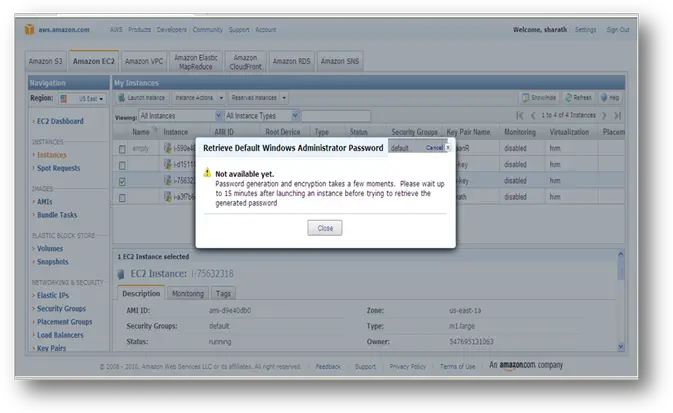Open the Developers top menu
Screen dimensions: 673x413
(x=171, y=30)
